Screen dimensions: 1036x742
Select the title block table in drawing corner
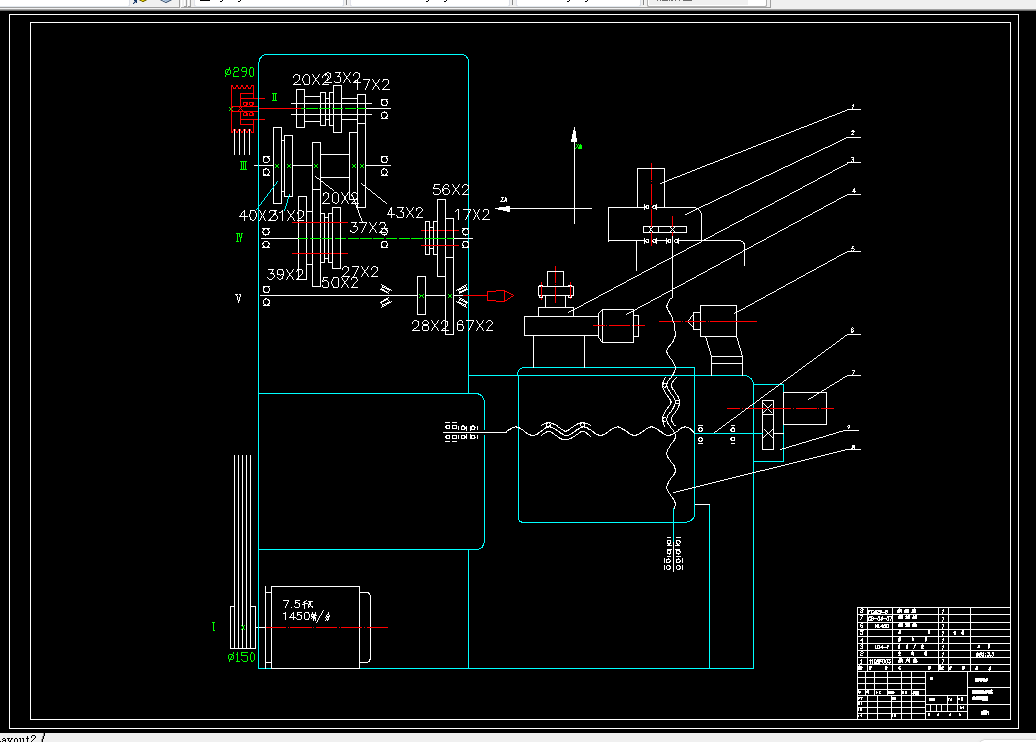(934, 663)
